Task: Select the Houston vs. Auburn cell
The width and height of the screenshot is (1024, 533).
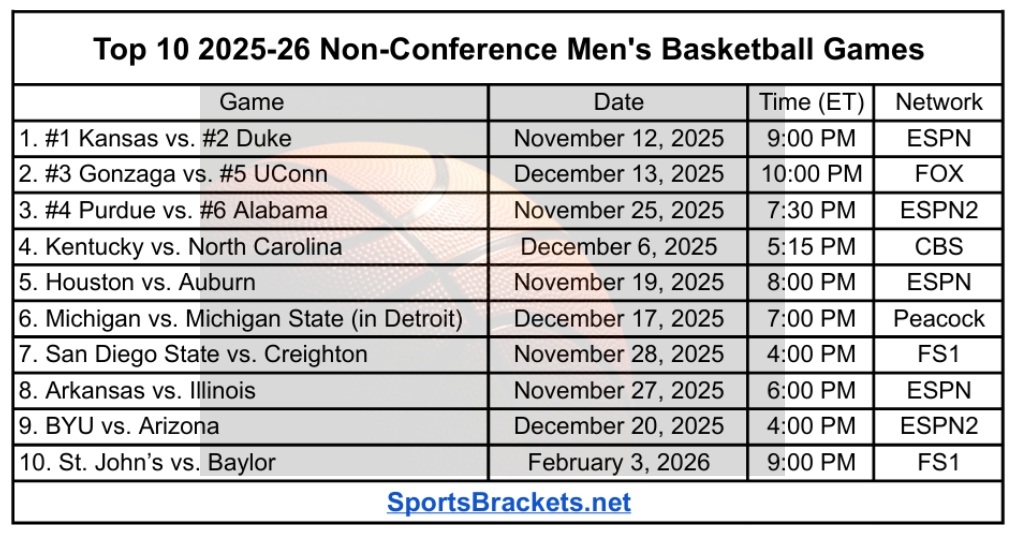Action: 137,282
